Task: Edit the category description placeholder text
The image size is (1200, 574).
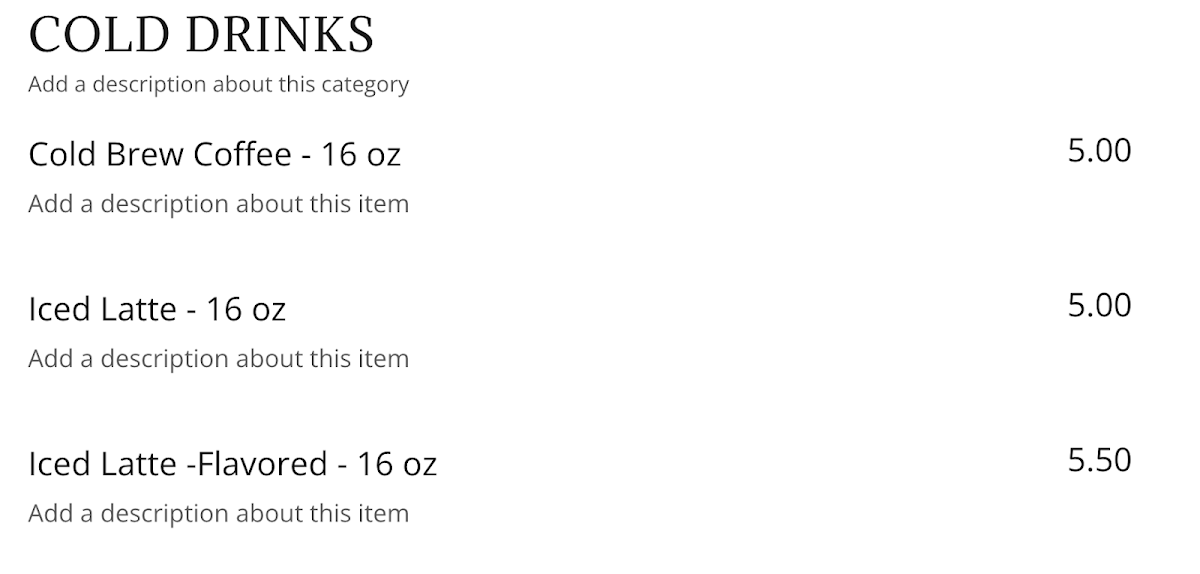Action: tap(218, 84)
